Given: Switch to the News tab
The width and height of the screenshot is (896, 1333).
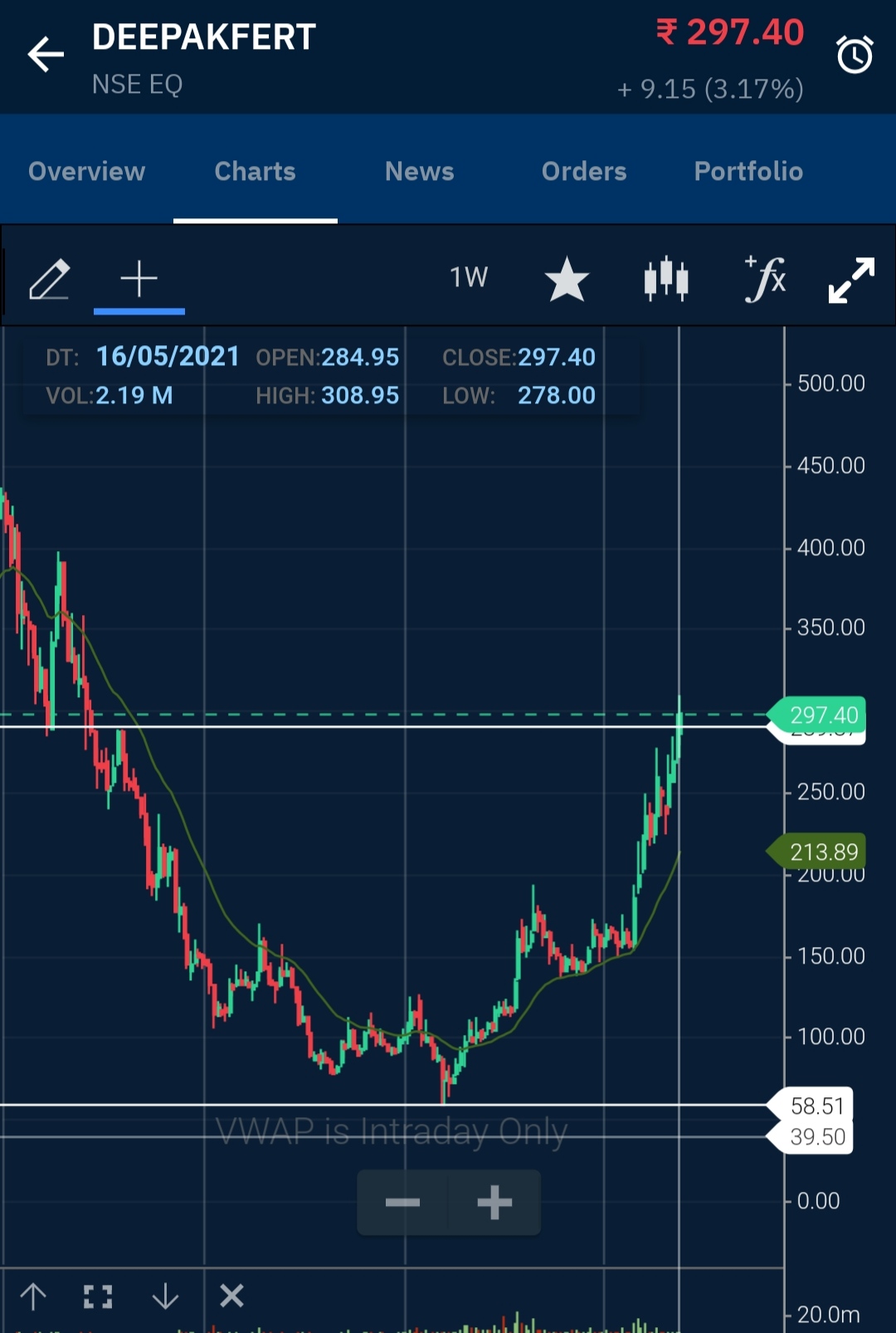Looking at the screenshot, I should click(x=419, y=171).
